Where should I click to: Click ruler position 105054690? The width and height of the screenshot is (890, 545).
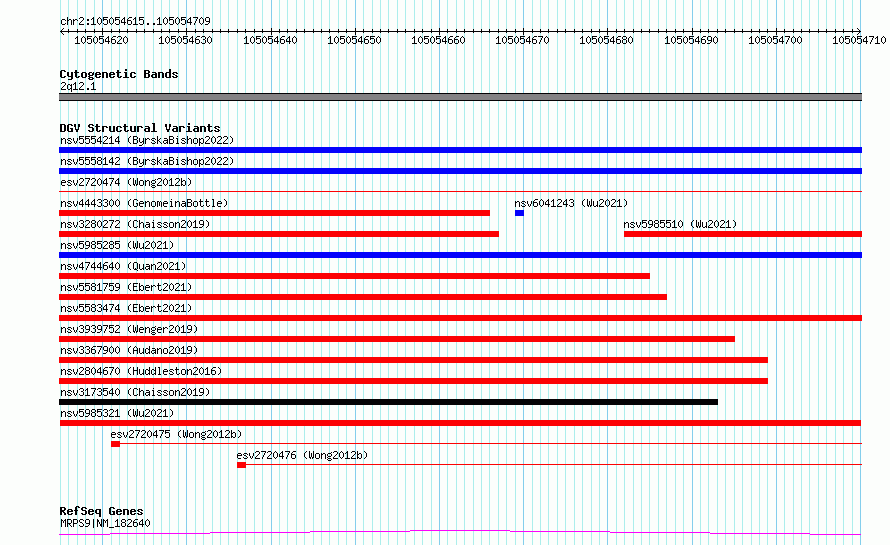tap(691, 40)
